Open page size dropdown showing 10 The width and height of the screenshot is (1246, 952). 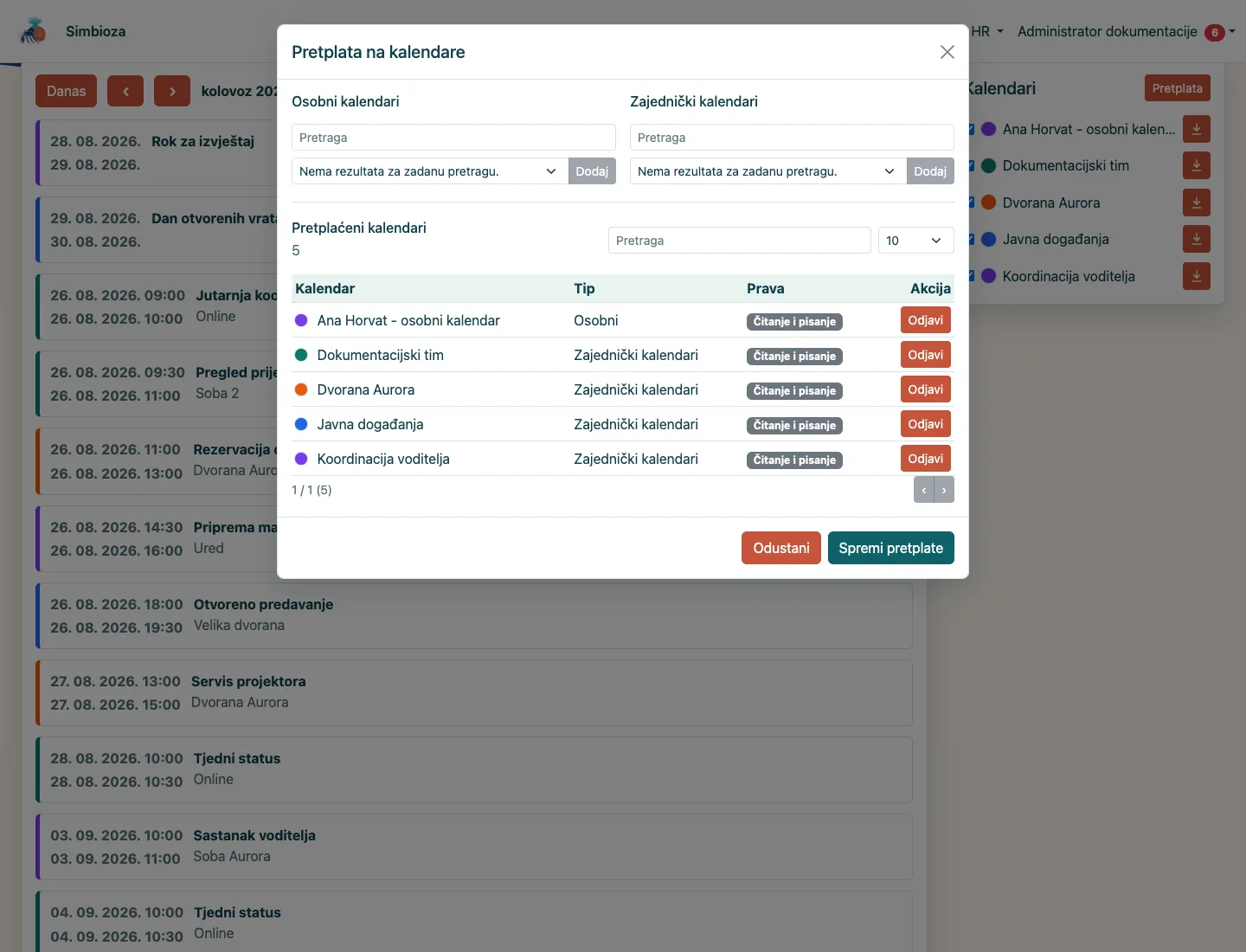click(x=915, y=241)
